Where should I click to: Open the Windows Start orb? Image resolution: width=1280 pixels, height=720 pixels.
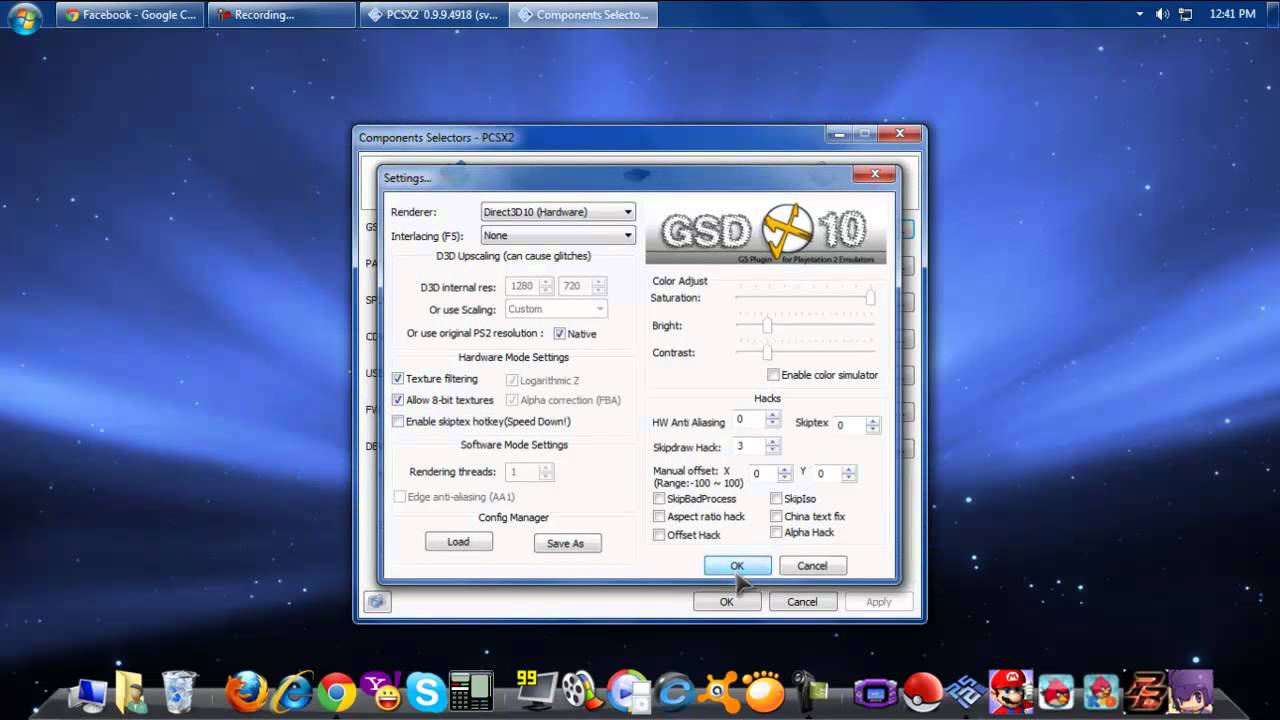(25, 17)
